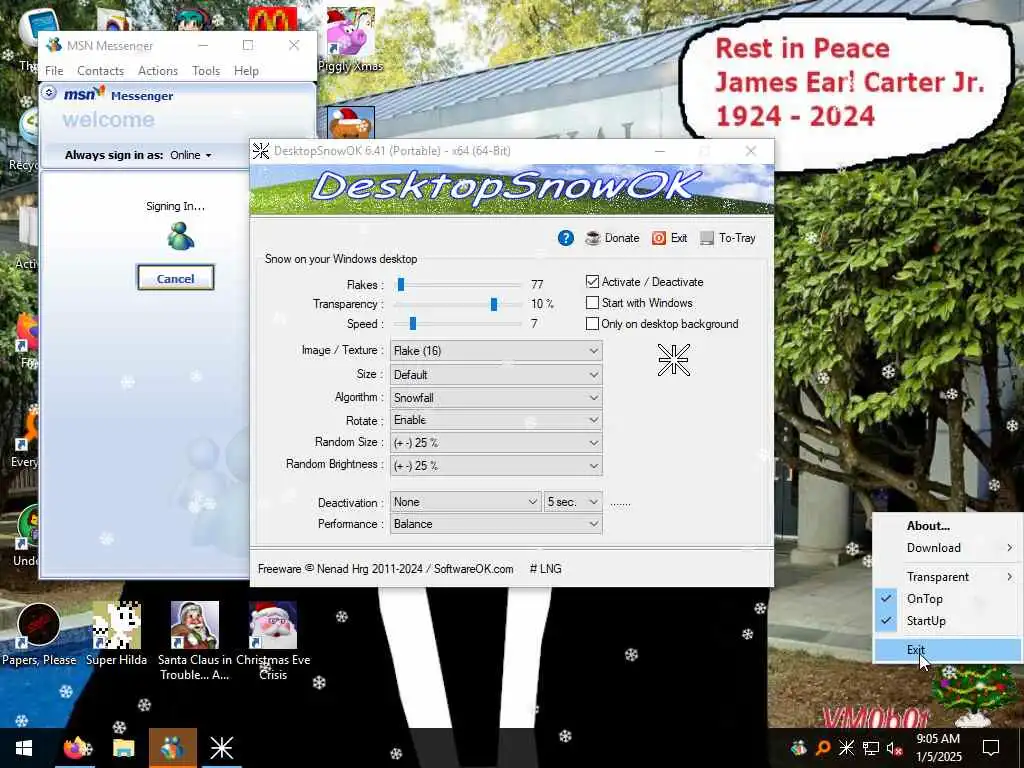Image resolution: width=1024 pixels, height=768 pixels.
Task: Select the Santa-hat character desktop icon
Action: tap(351, 123)
